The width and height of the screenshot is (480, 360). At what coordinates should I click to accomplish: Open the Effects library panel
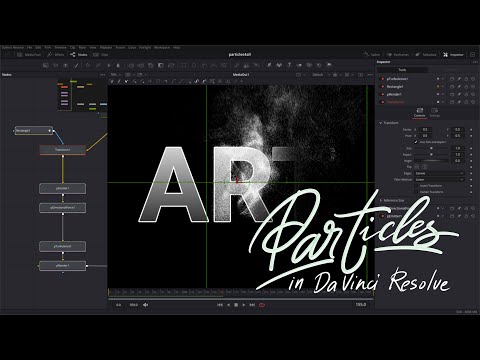pos(56,55)
